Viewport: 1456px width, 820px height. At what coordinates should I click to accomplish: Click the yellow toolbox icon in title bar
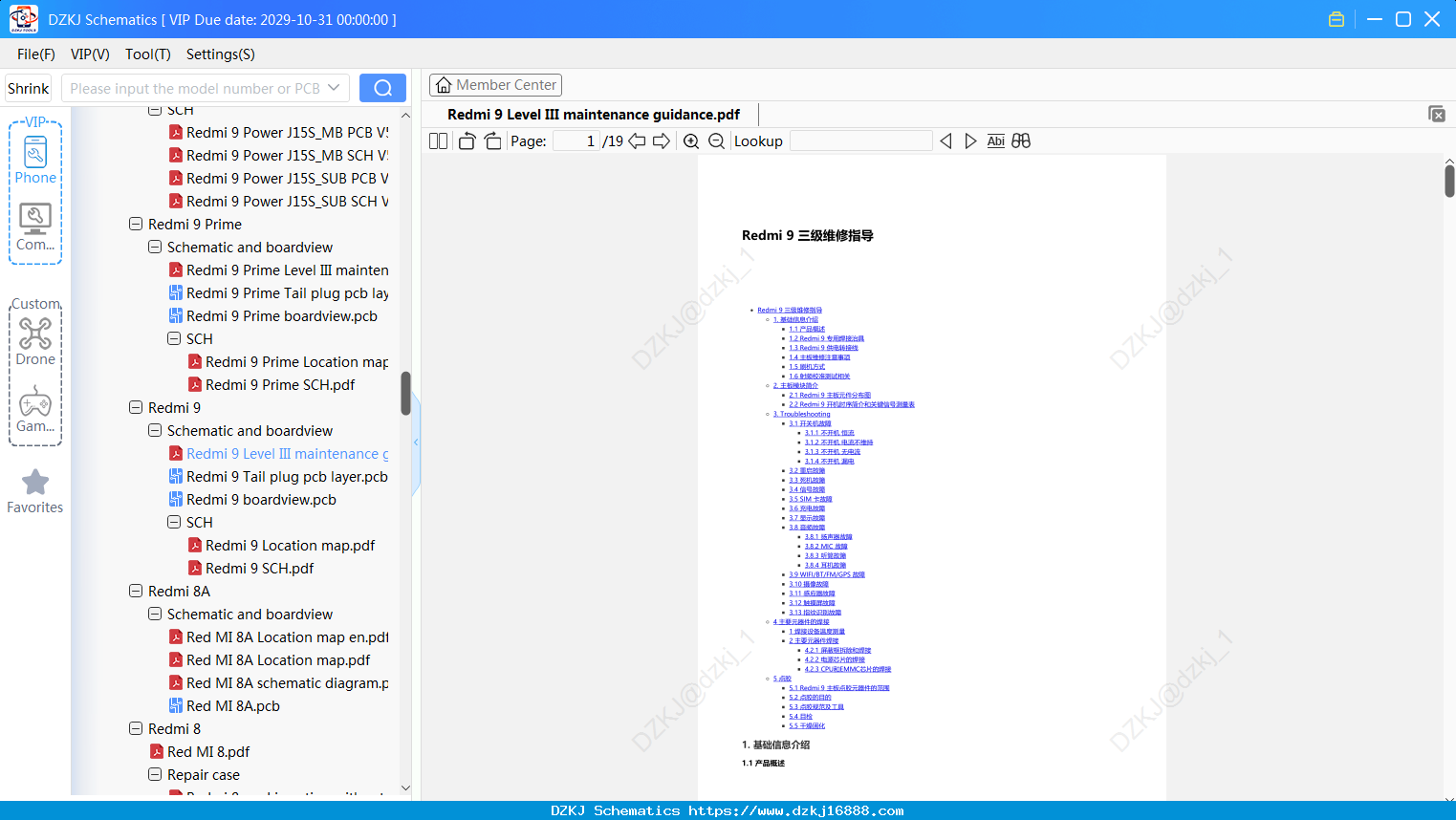point(1336,19)
